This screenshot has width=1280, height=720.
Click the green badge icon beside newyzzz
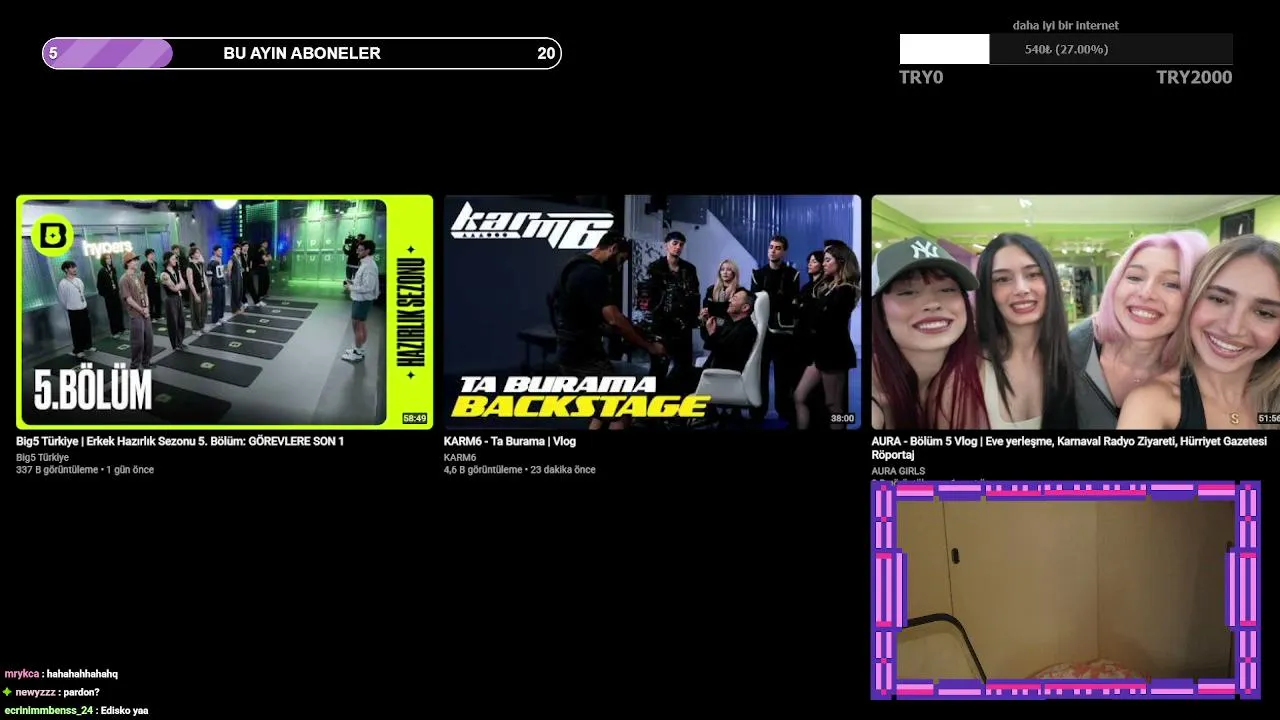tap(8, 692)
